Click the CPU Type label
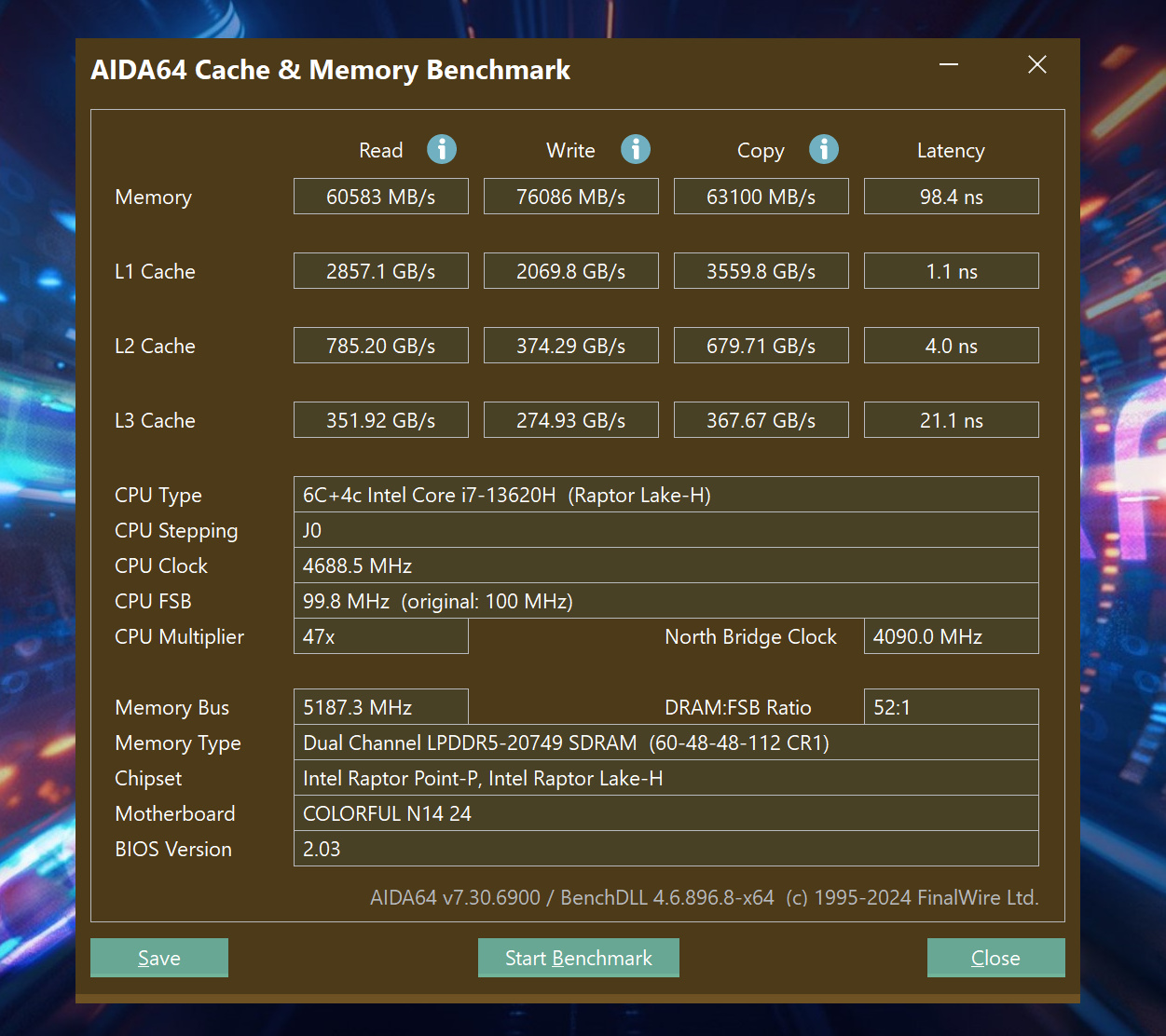This screenshot has width=1166, height=1036. pos(158,496)
